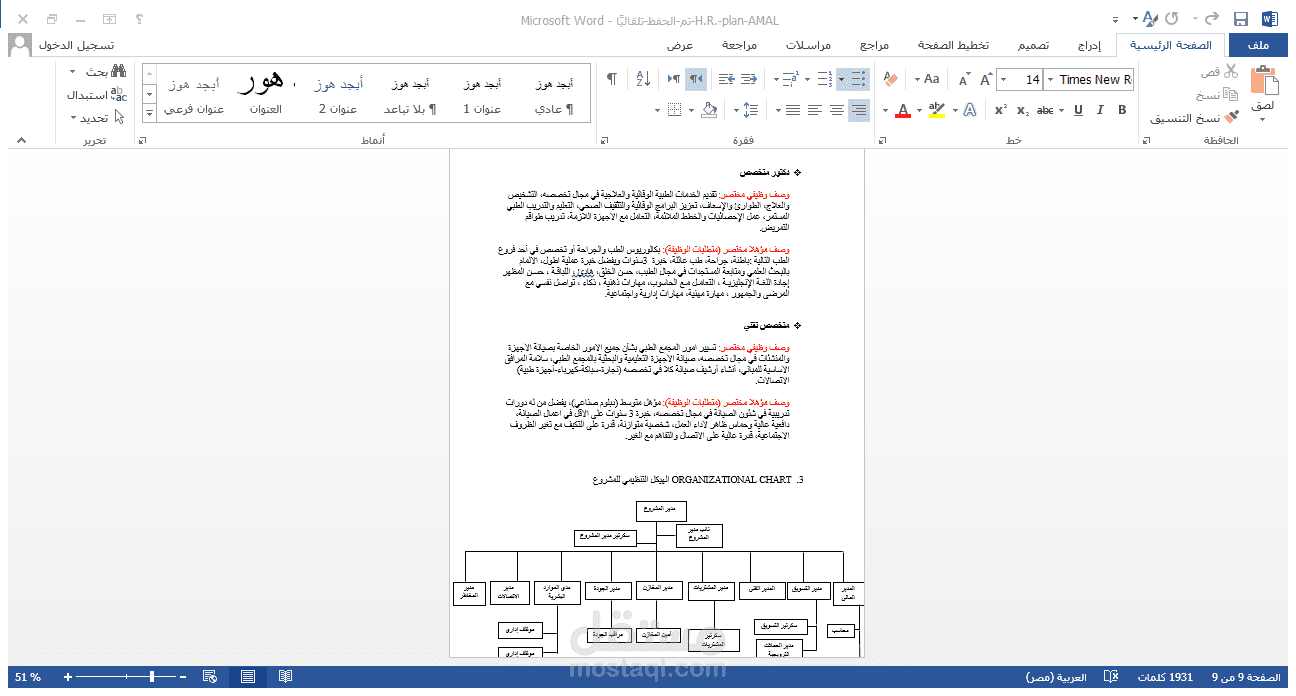Click the Center alignment icon
This screenshot has width=1296, height=696.
[837, 110]
